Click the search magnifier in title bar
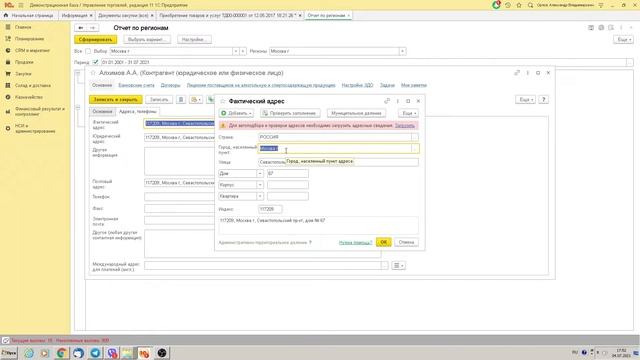640x360 pixels. tap(530, 5)
